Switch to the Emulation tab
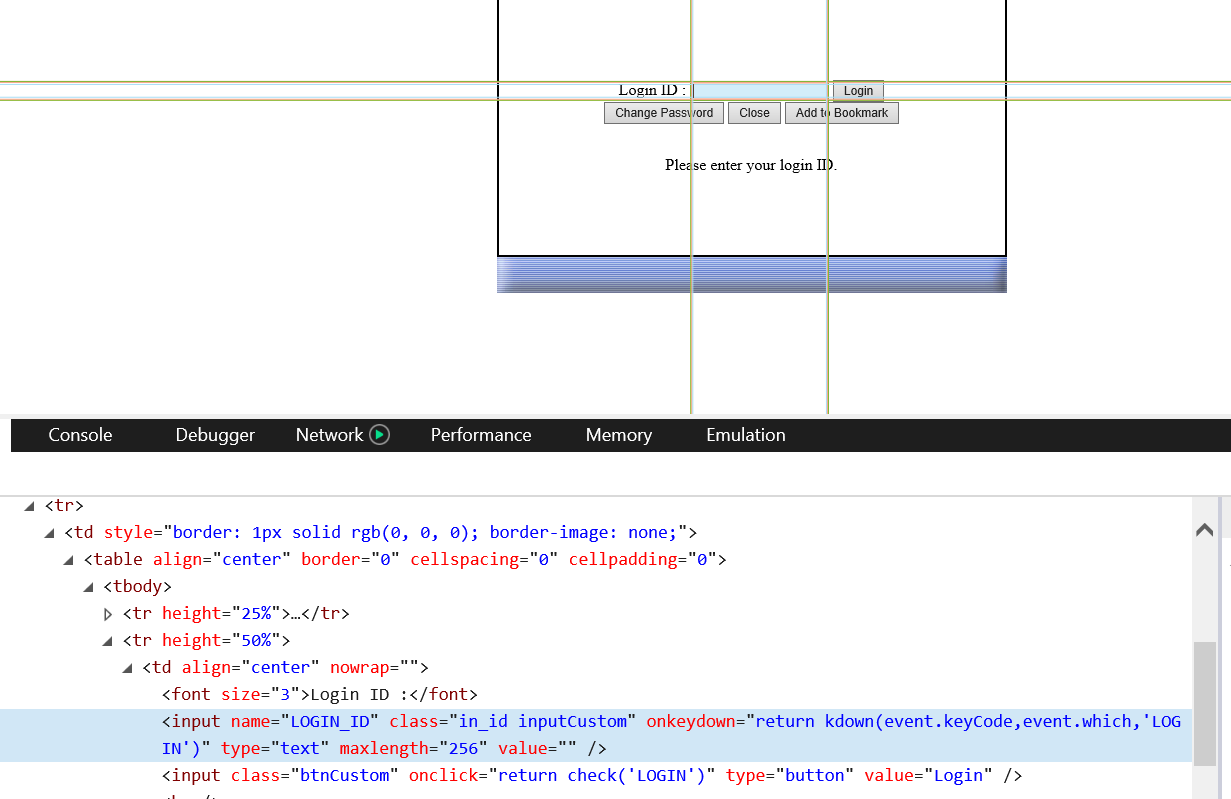Image resolution: width=1231 pixels, height=799 pixels. click(746, 435)
